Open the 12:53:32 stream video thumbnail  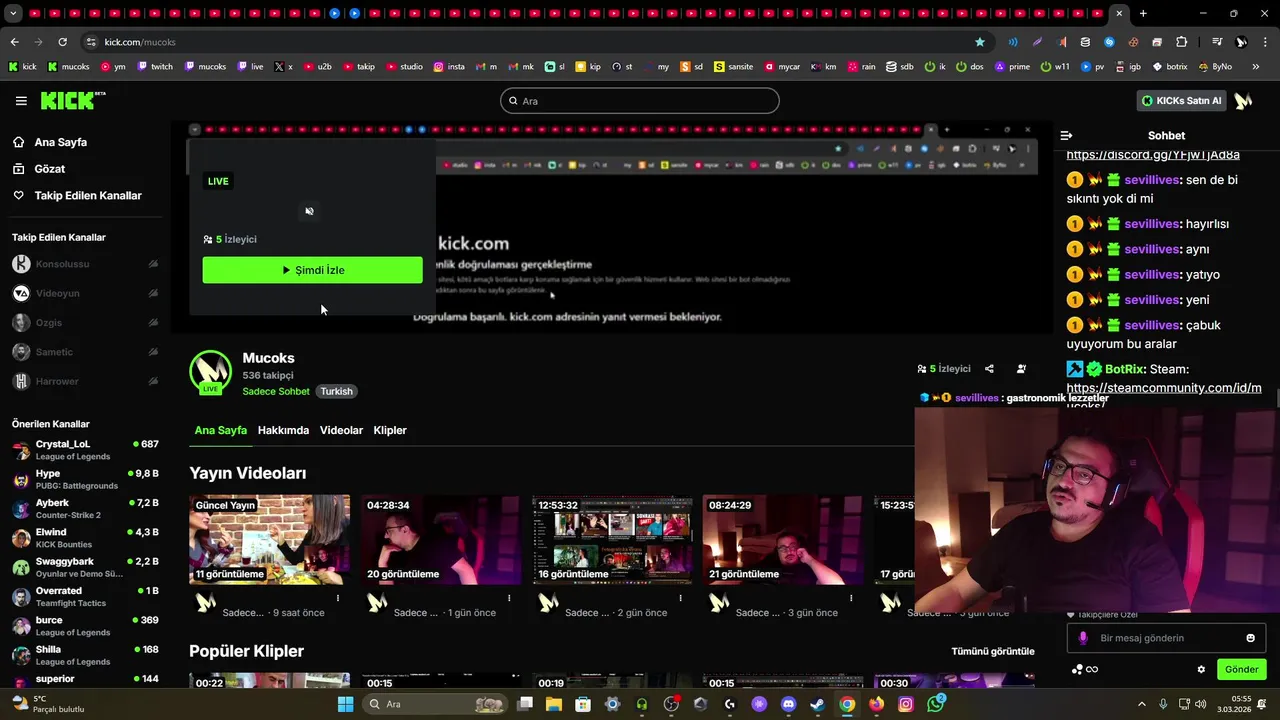(612, 540)
